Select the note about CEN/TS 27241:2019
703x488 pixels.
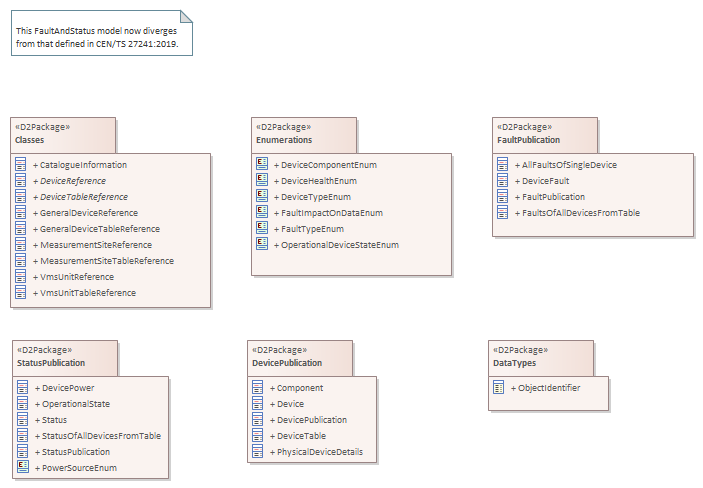[x=101, y=37]
